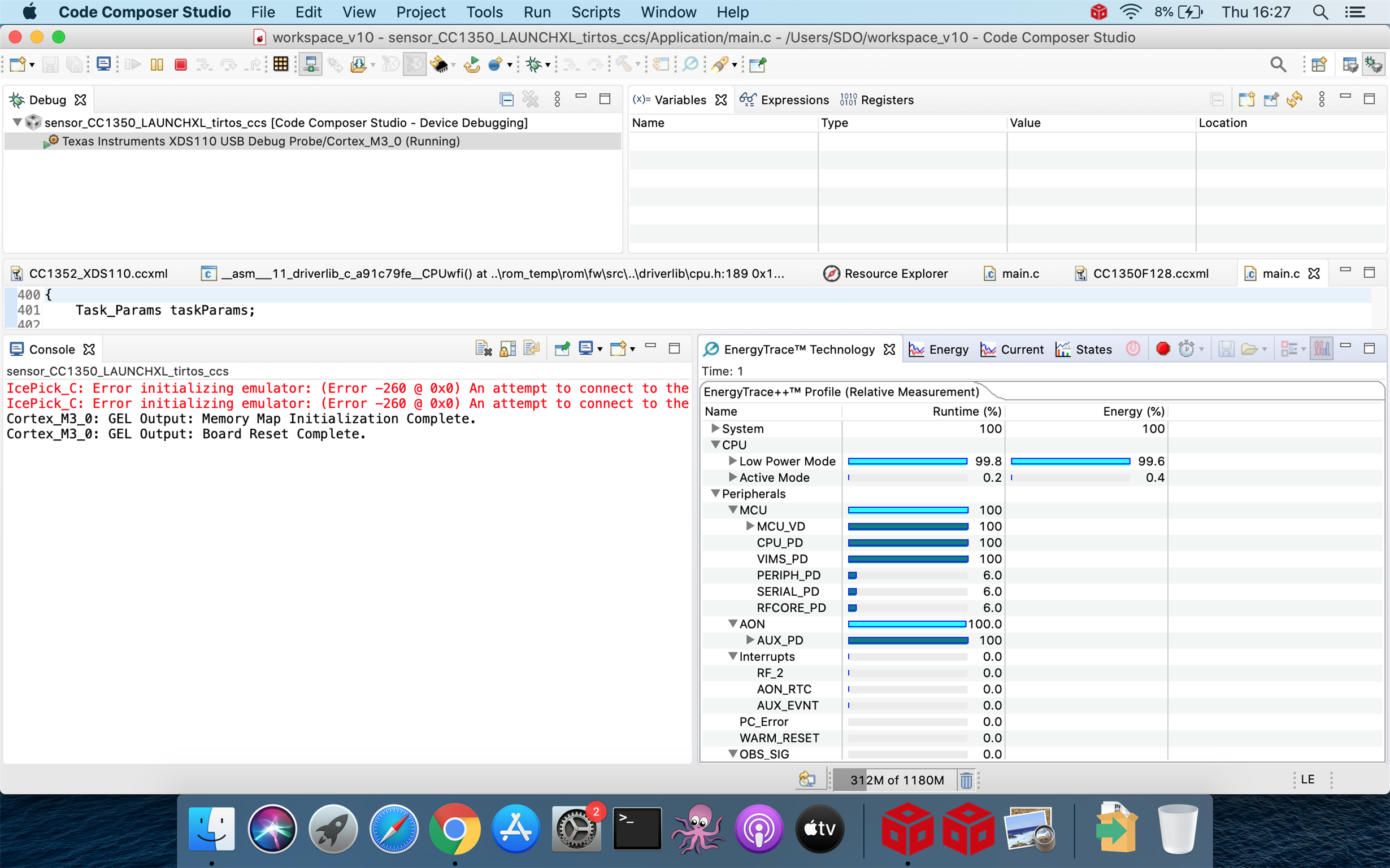Start EnergyTrace recording with red circle
Screen dimensions: 1390x868
pos(1162,348)
